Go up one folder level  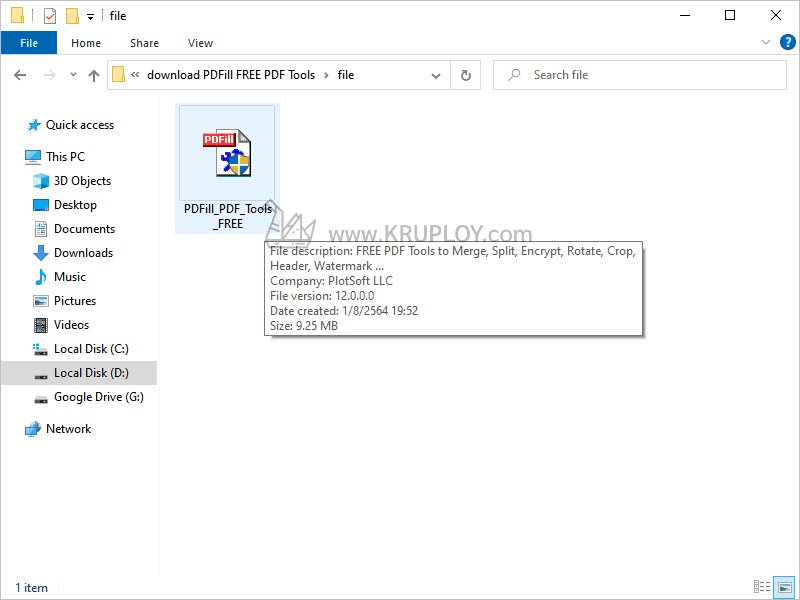point(93,76)
